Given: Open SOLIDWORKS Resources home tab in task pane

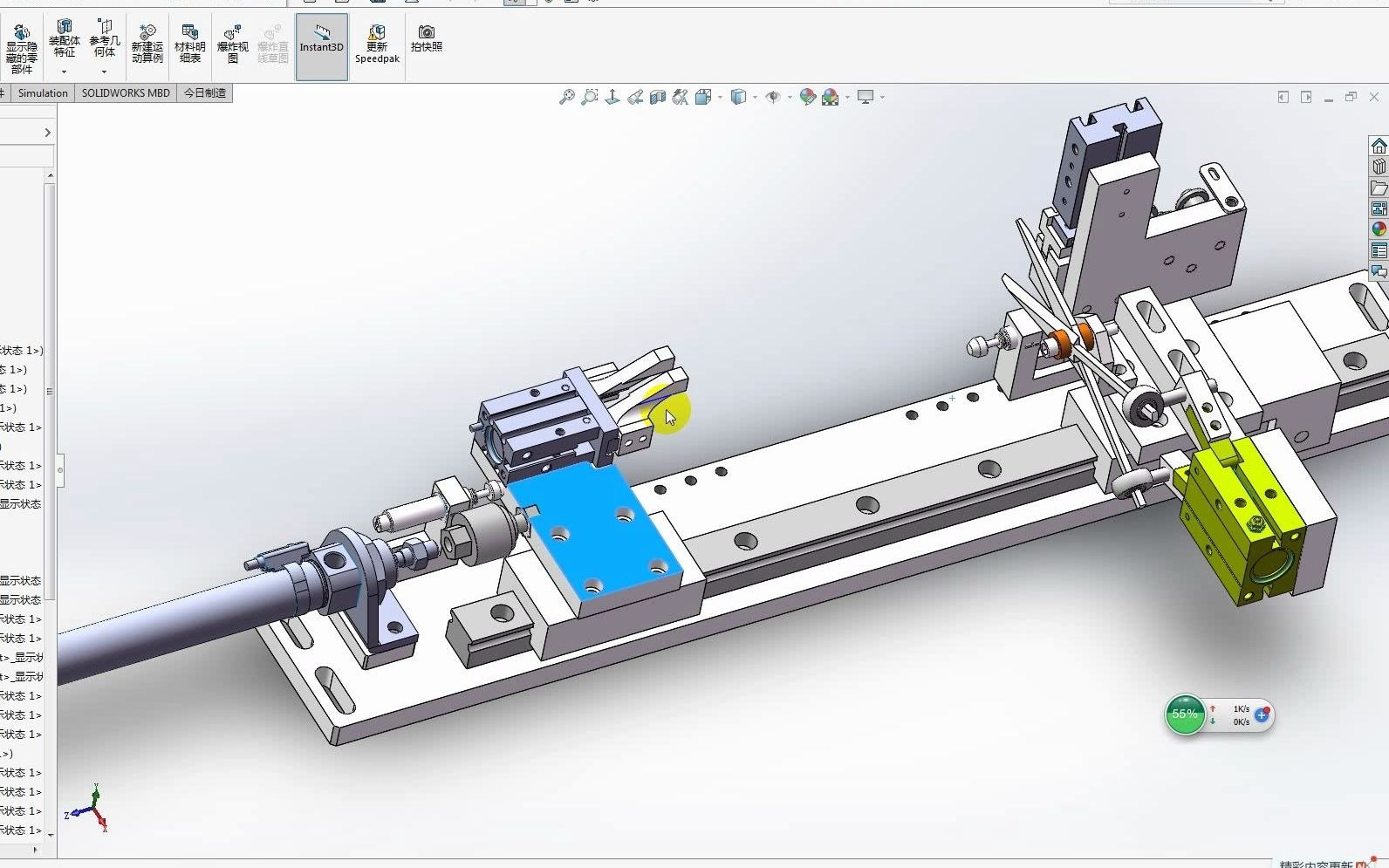Looking at the screenshot, I should tap(1379, 146).
